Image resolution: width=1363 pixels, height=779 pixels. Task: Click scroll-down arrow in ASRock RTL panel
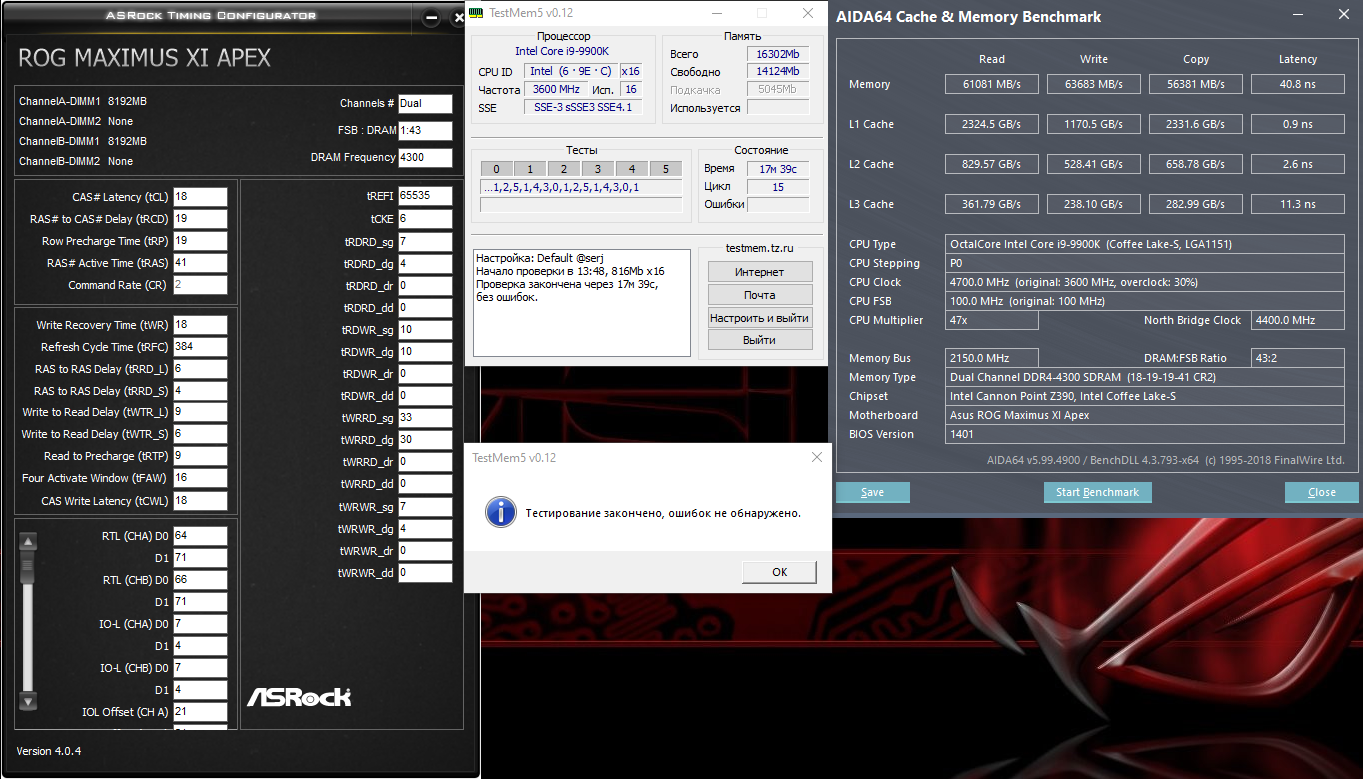[x=28, y=701]
